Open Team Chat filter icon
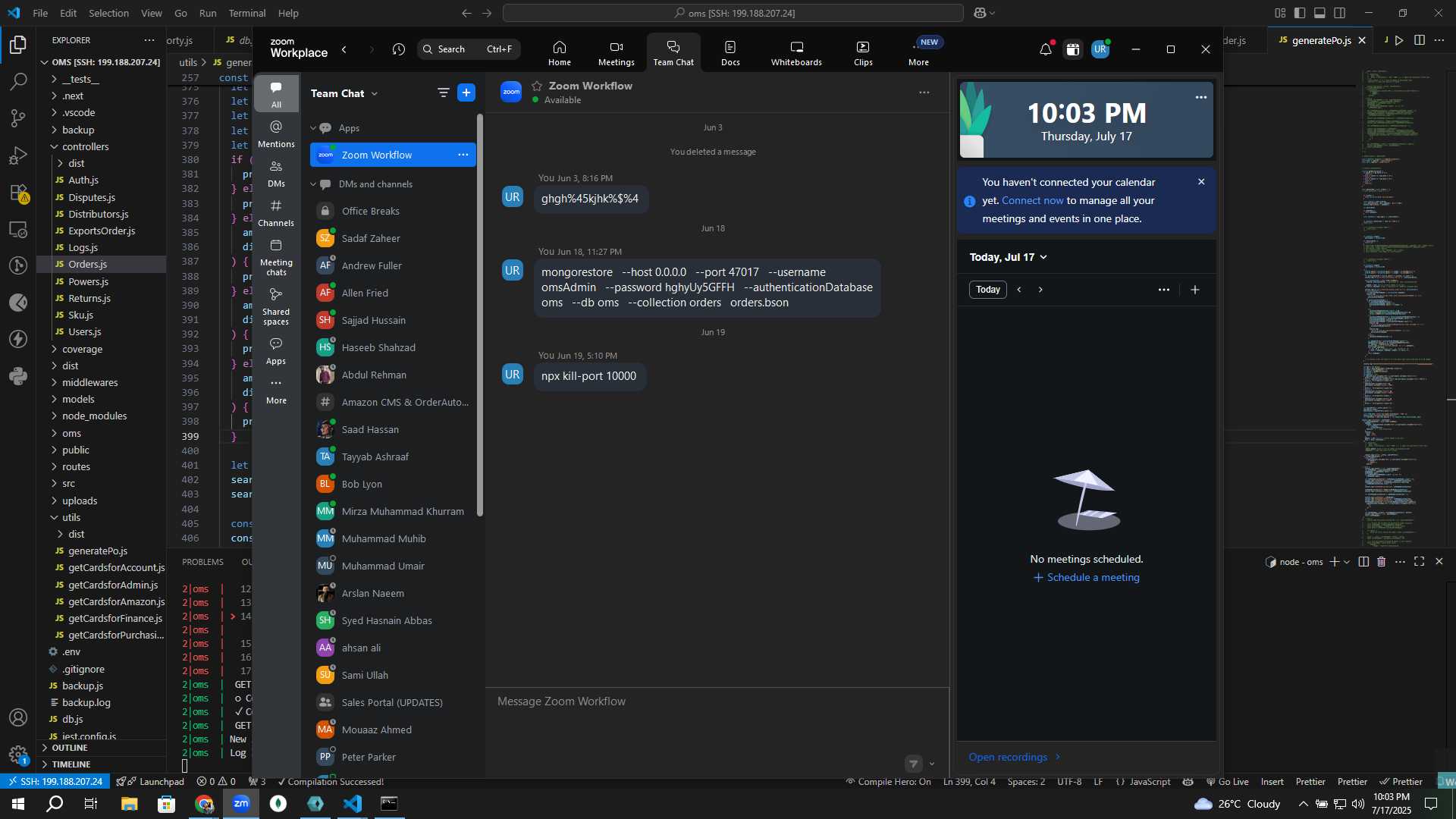 click(443, 93)
